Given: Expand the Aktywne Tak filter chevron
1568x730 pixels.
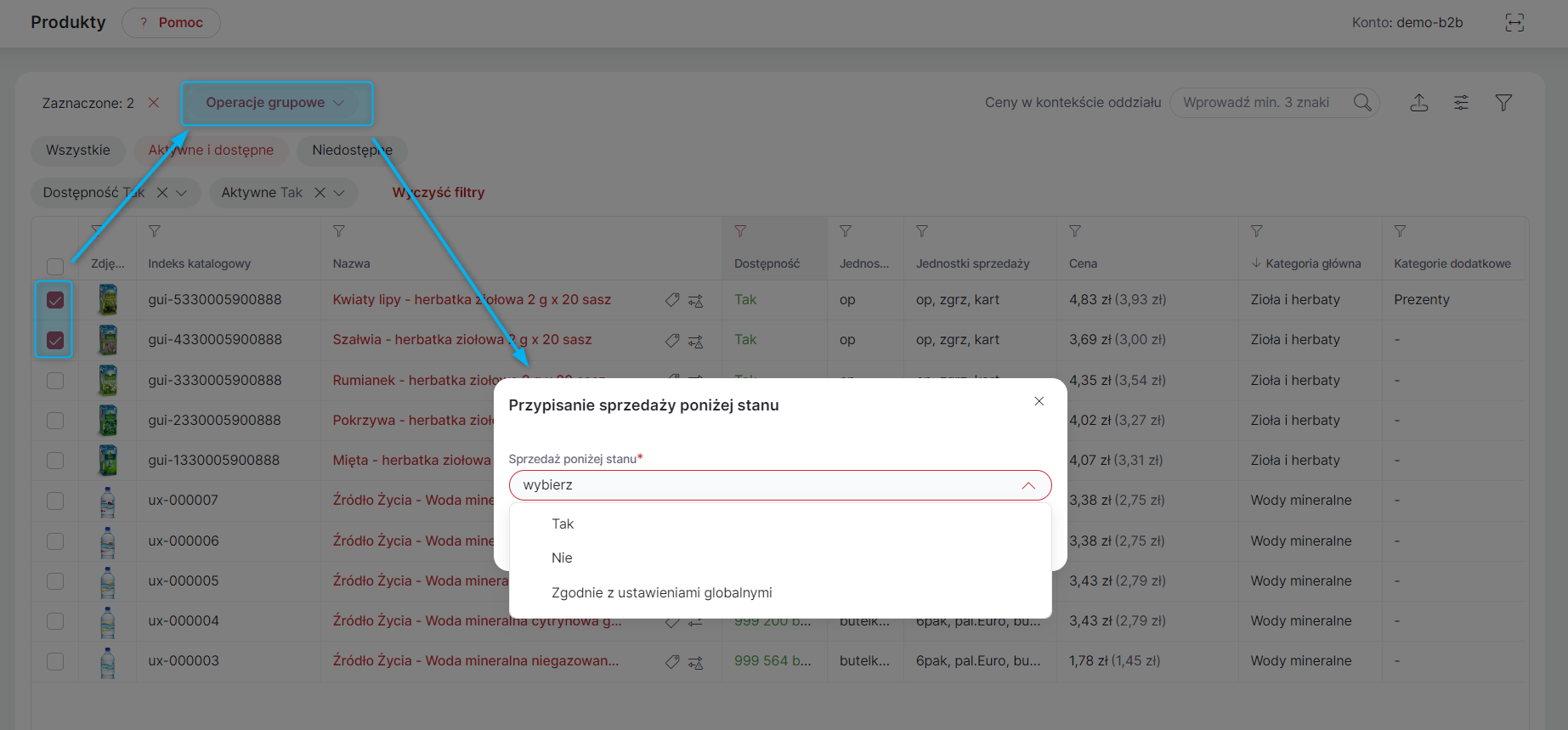Looking at the screenshot, I should [x=339, y=193].
